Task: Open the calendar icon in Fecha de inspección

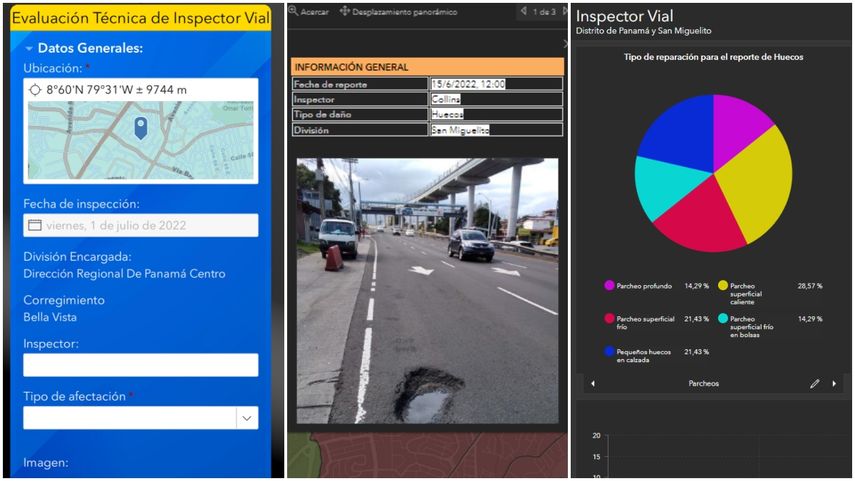Action: click(x=35, y=225)
